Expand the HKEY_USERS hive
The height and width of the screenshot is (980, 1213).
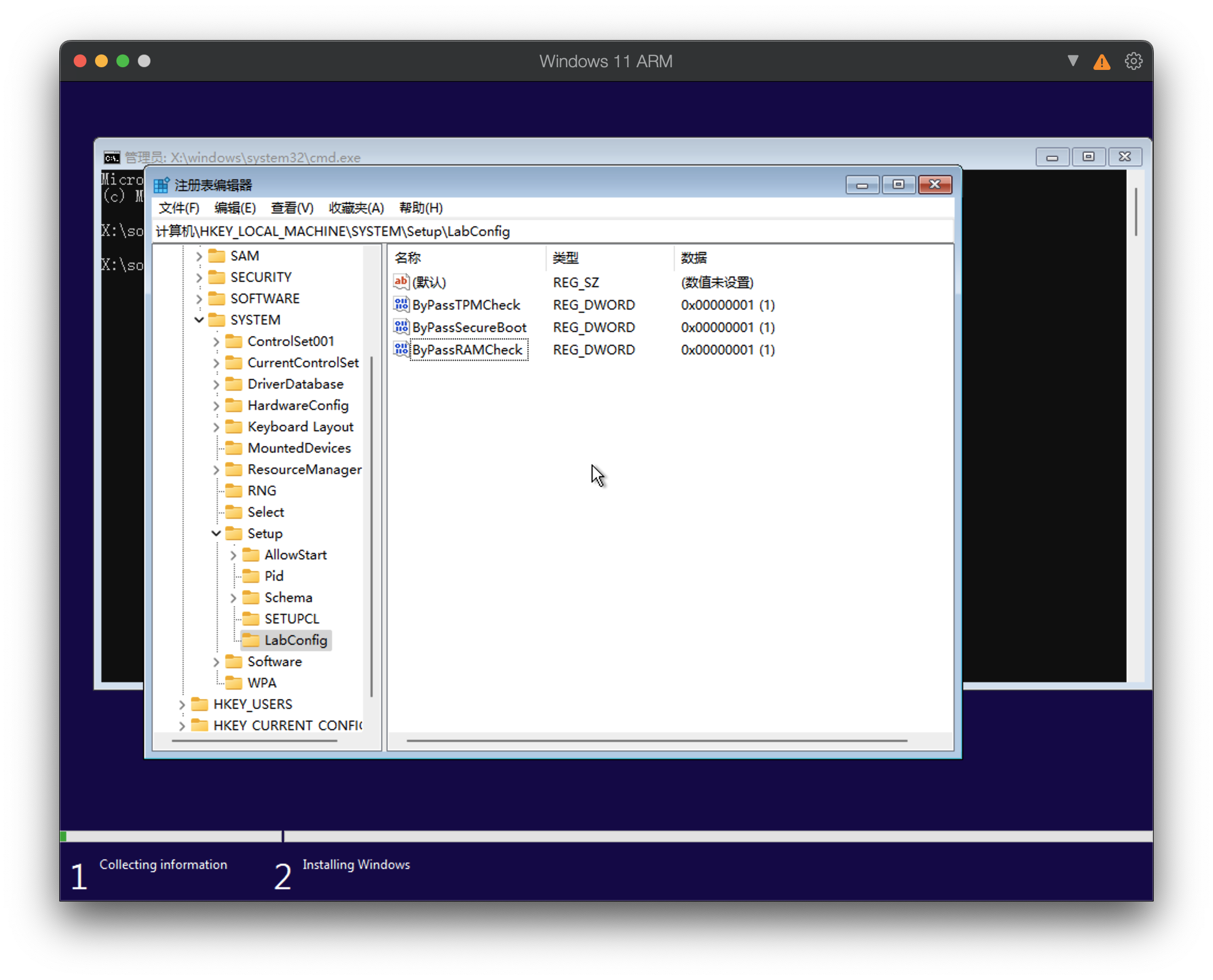tap(182, 705)
